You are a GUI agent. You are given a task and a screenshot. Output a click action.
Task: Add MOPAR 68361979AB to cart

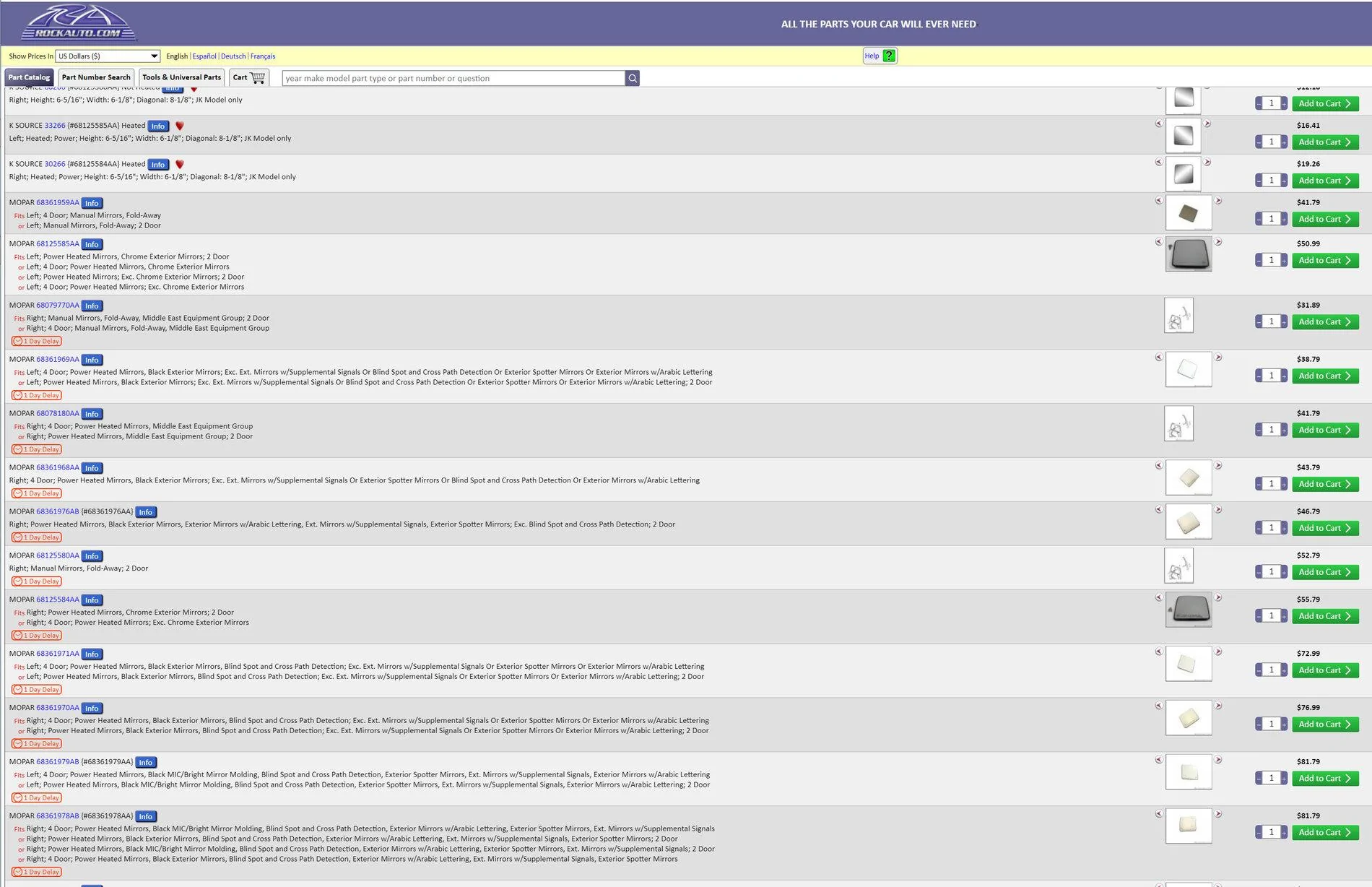tap(1325, 778)
